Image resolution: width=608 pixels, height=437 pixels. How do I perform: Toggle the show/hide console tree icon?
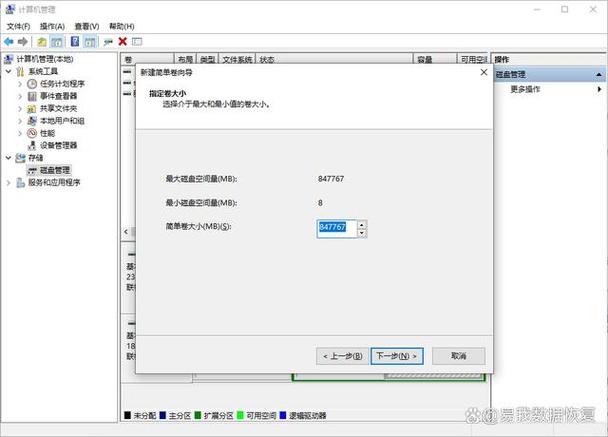57,41
